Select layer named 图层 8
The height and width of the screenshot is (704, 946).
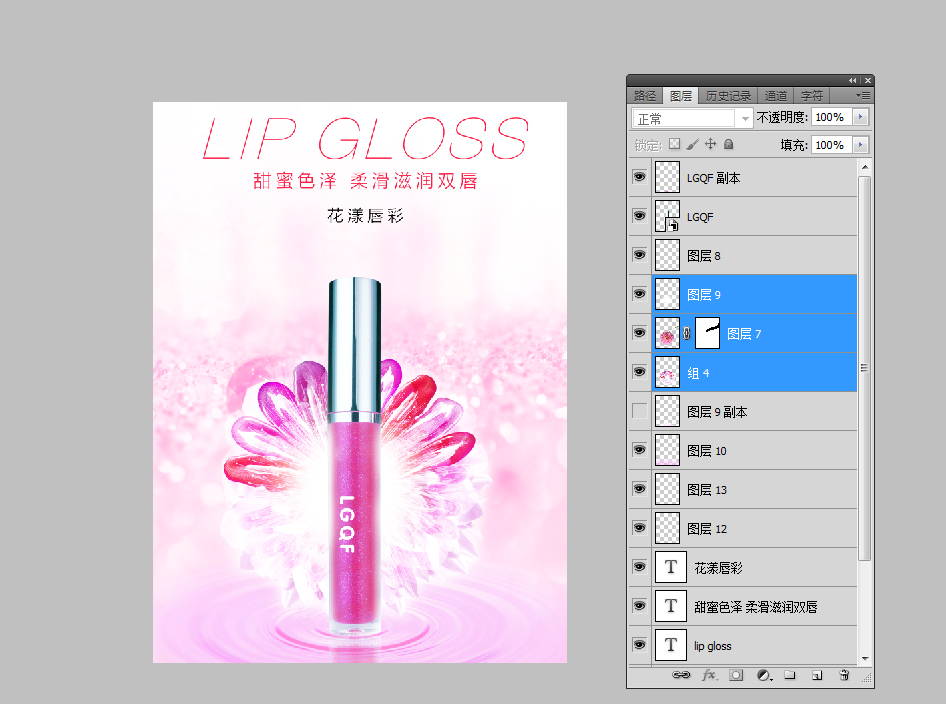(703, 256)
